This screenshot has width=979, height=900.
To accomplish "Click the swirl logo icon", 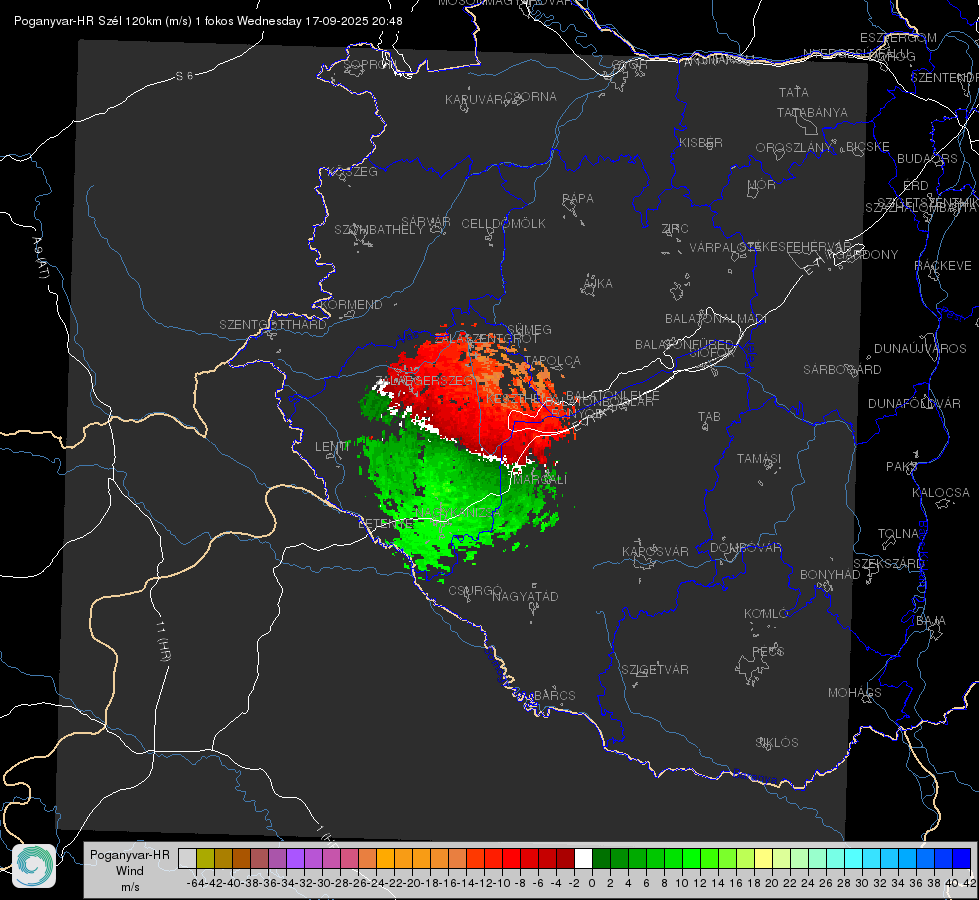I will click(34, 866).
